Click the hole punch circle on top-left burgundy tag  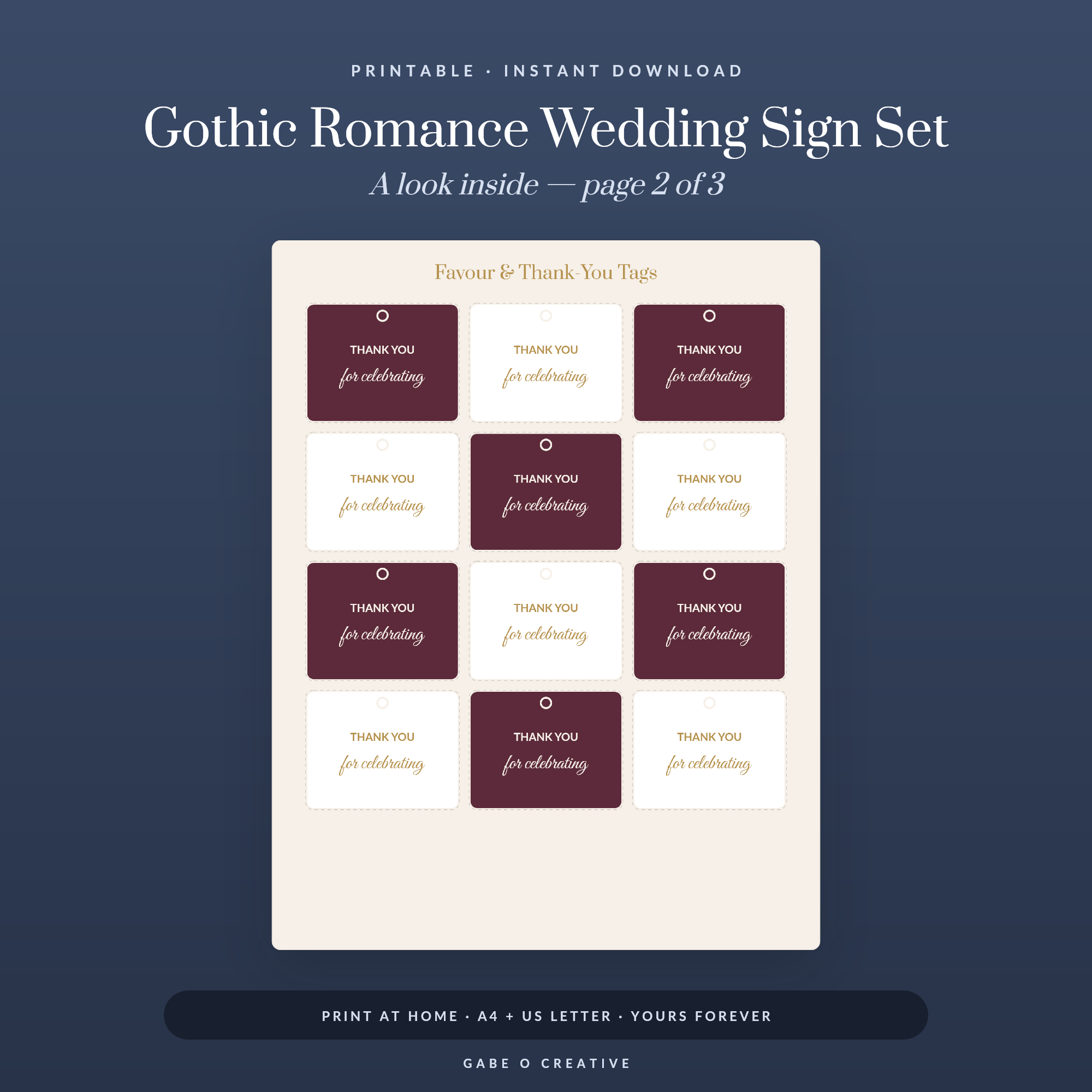tap(383, 316)
